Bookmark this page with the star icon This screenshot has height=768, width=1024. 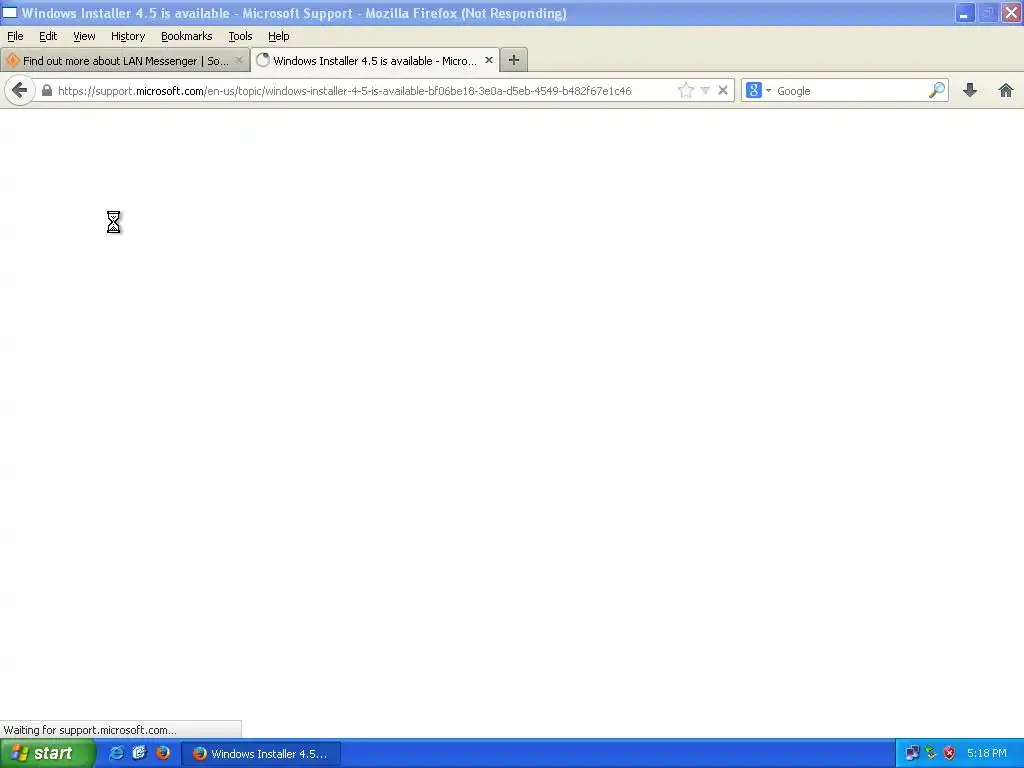[686, 90]
